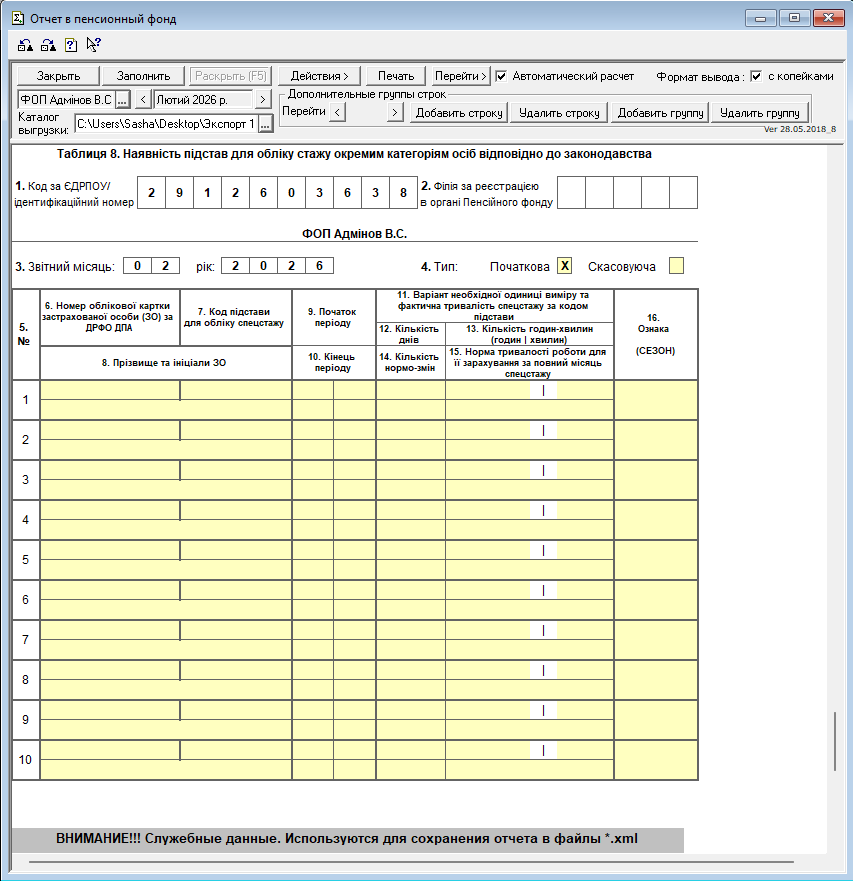Click the first cell of row 1
Viewport: 853px width, 881px height.
[110, 390]
